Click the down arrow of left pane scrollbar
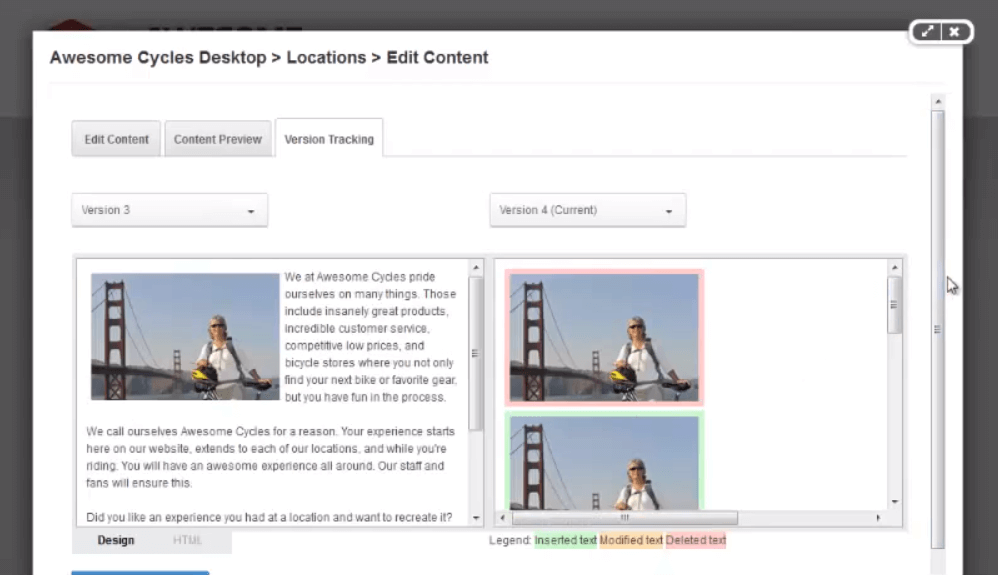998x575 pixels. tap(476, 518)
